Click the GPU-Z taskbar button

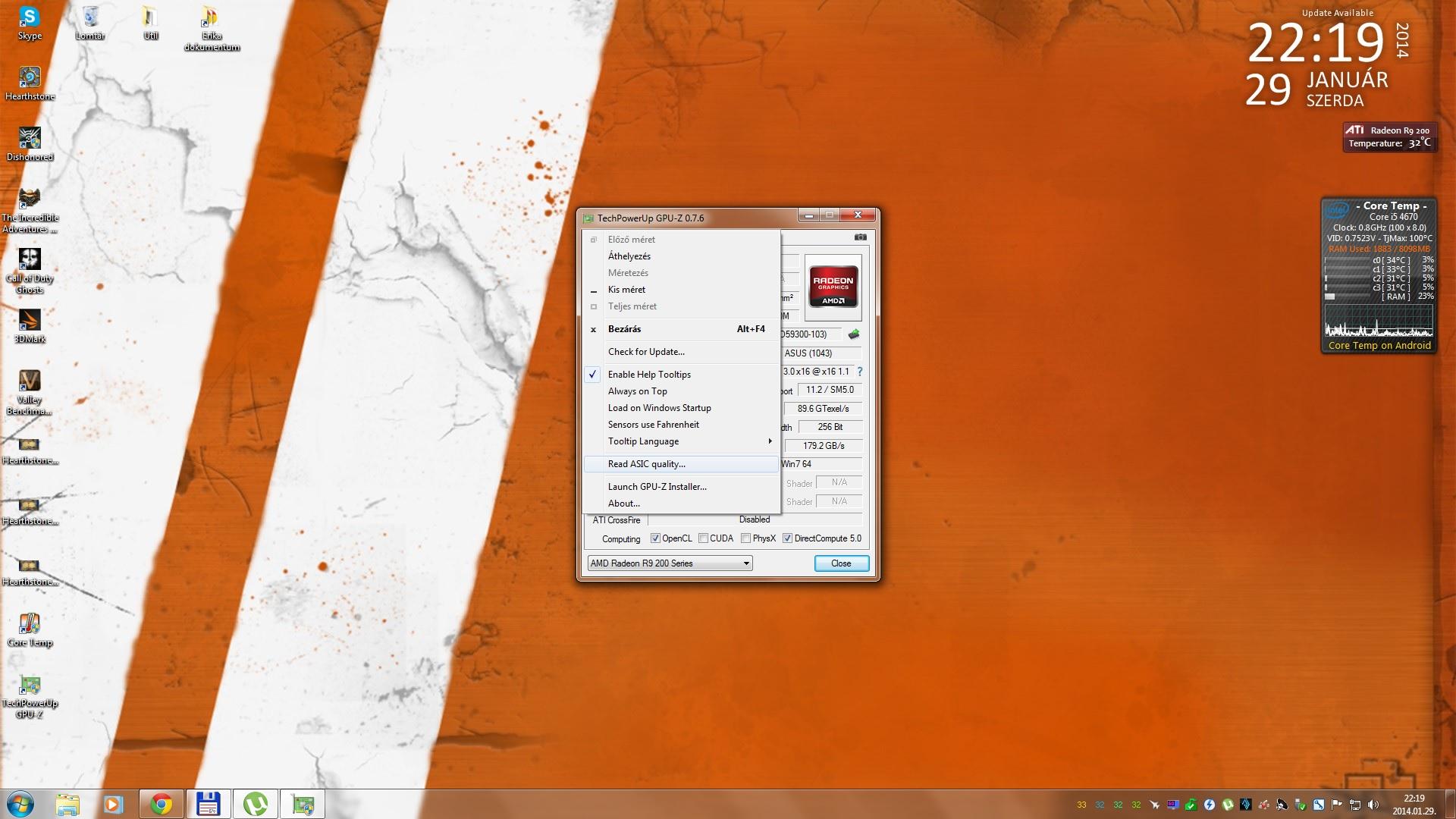[x=303, y=804]
